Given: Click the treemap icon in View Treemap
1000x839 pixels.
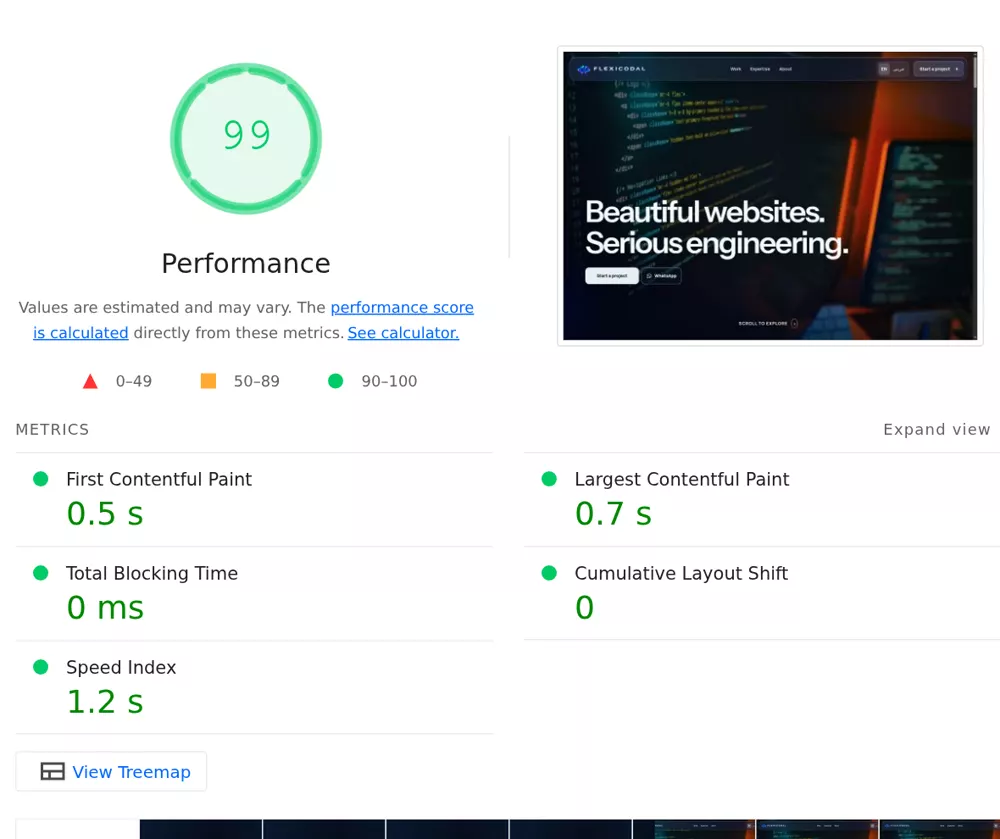Looking at the screenshot, I should (52, 771).
